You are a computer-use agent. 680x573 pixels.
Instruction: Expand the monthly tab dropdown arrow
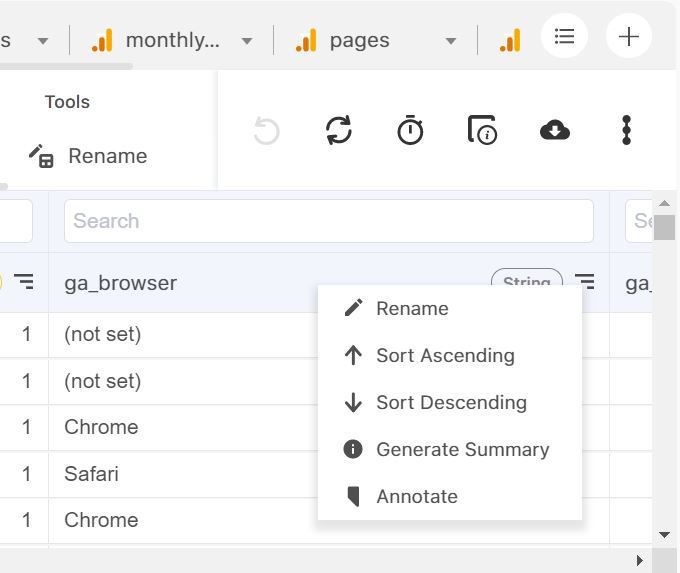point(247,41)
